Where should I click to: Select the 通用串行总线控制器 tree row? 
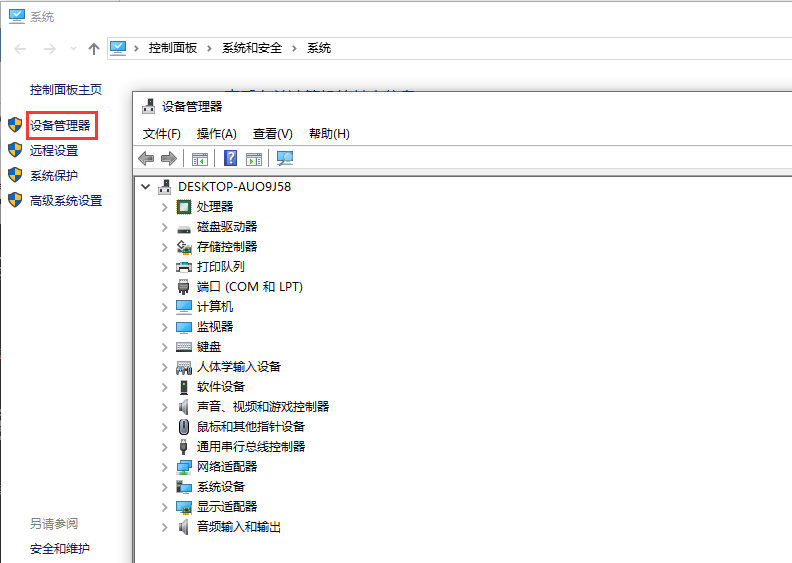pyautogui.click(x=251, y=447)
